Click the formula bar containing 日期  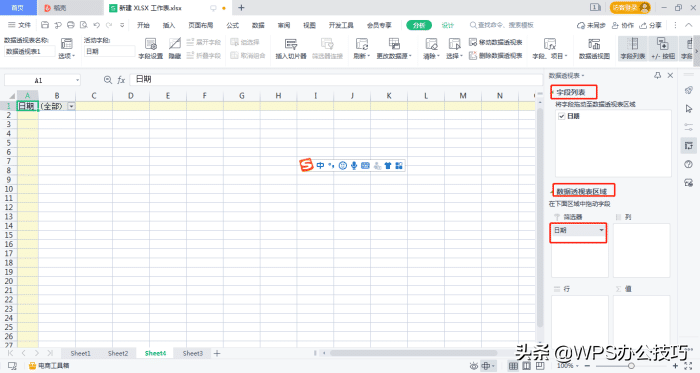coord(336,79)
